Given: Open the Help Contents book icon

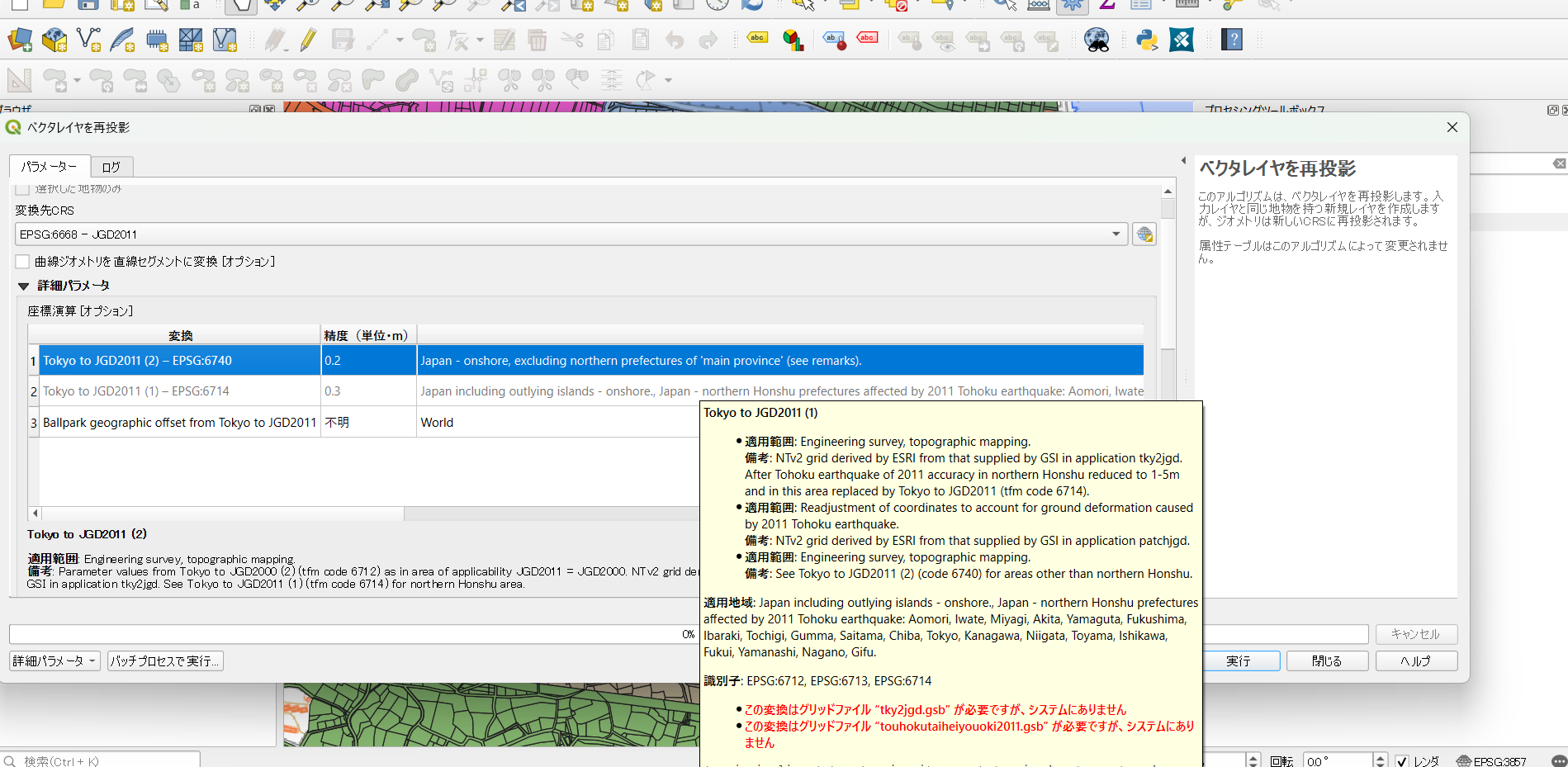Looking at the screenshot, I should click(1232, 40).
